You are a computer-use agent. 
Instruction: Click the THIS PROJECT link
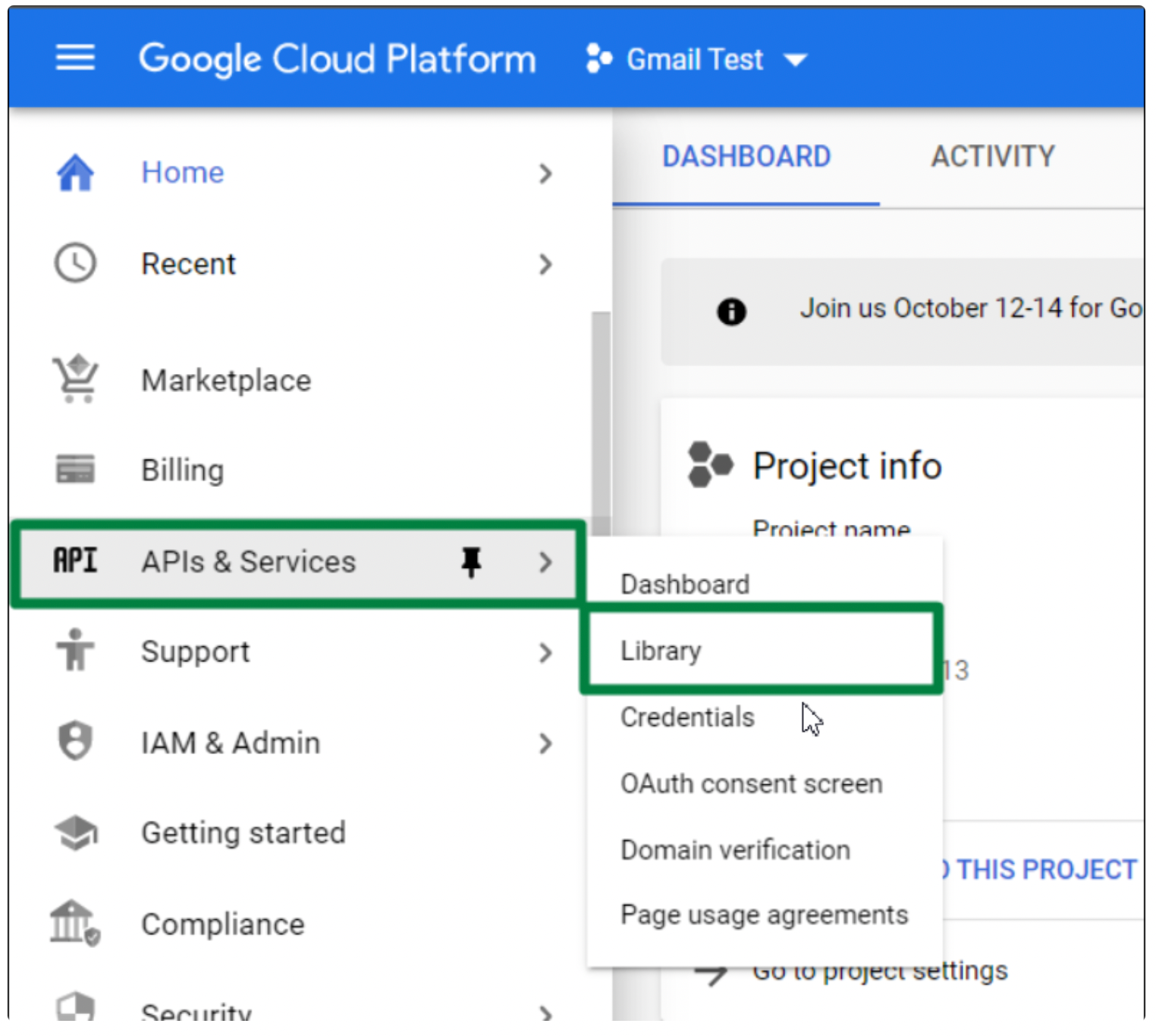point(1045,869)
